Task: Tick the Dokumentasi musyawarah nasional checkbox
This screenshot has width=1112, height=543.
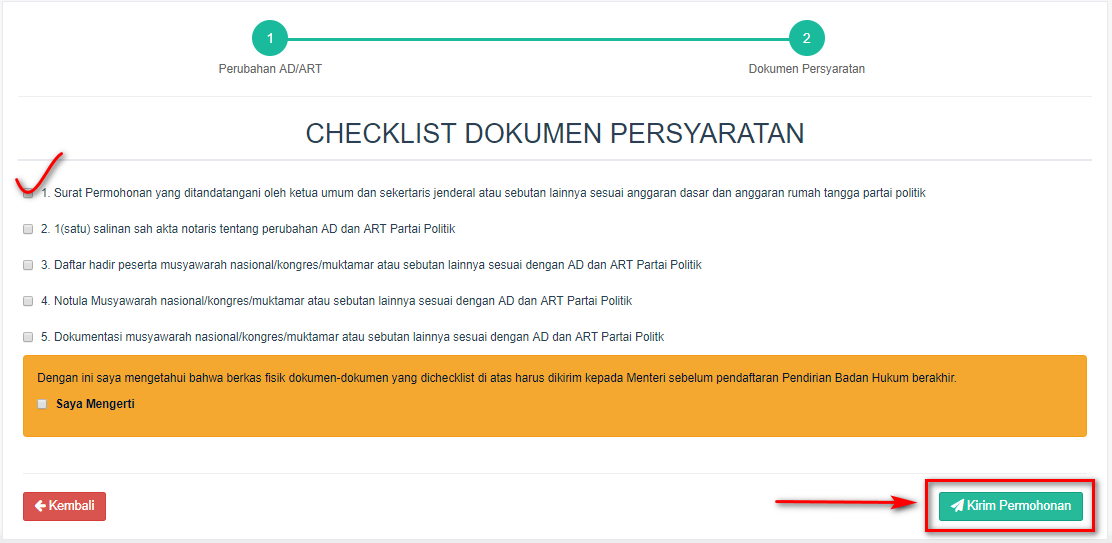Action: pyautogui.click(x=28, y=337)
